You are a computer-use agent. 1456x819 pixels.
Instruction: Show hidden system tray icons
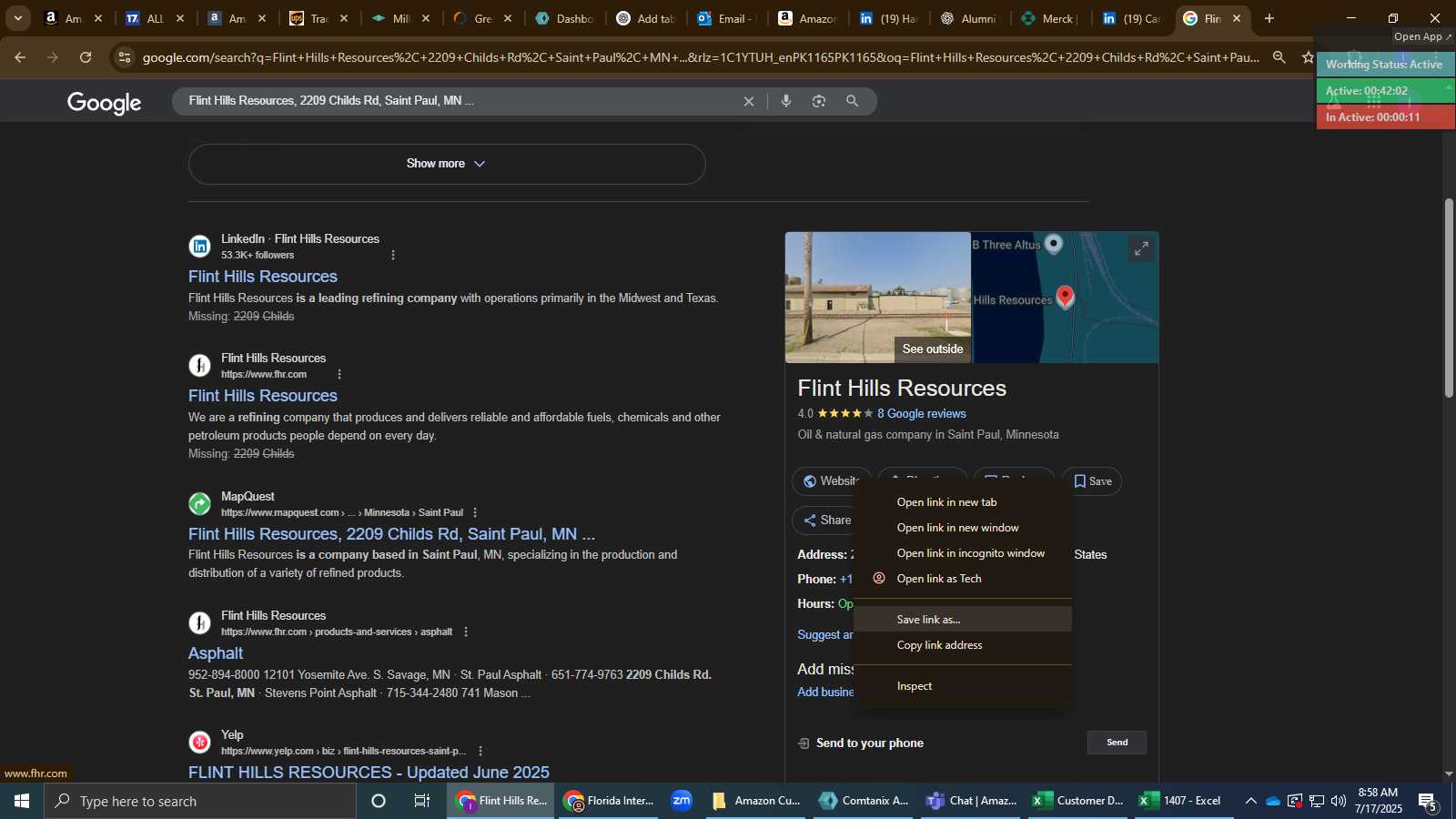pyautogui.click(x=1251, y=801)
